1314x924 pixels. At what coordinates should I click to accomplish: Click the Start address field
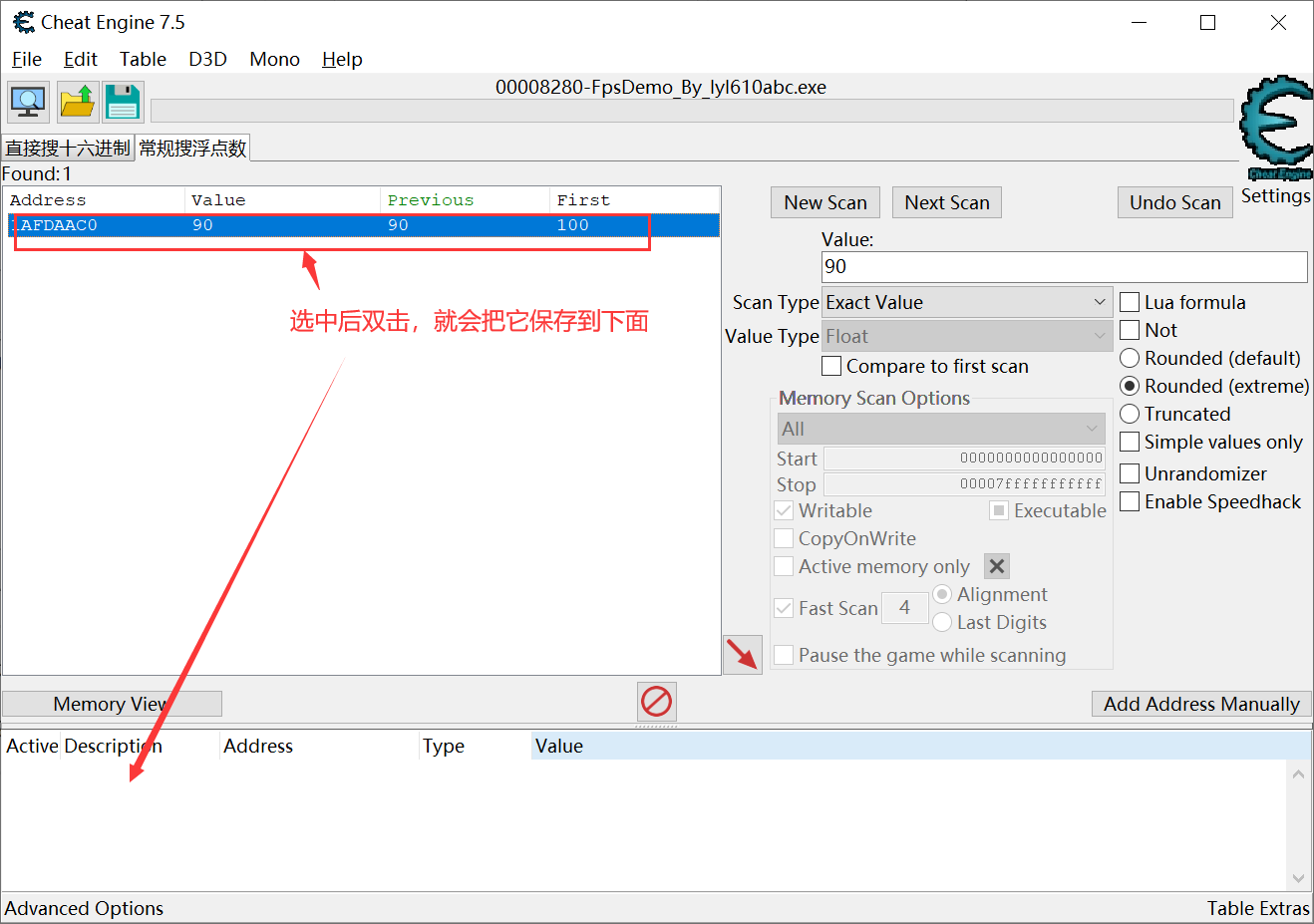click(964, 459)
